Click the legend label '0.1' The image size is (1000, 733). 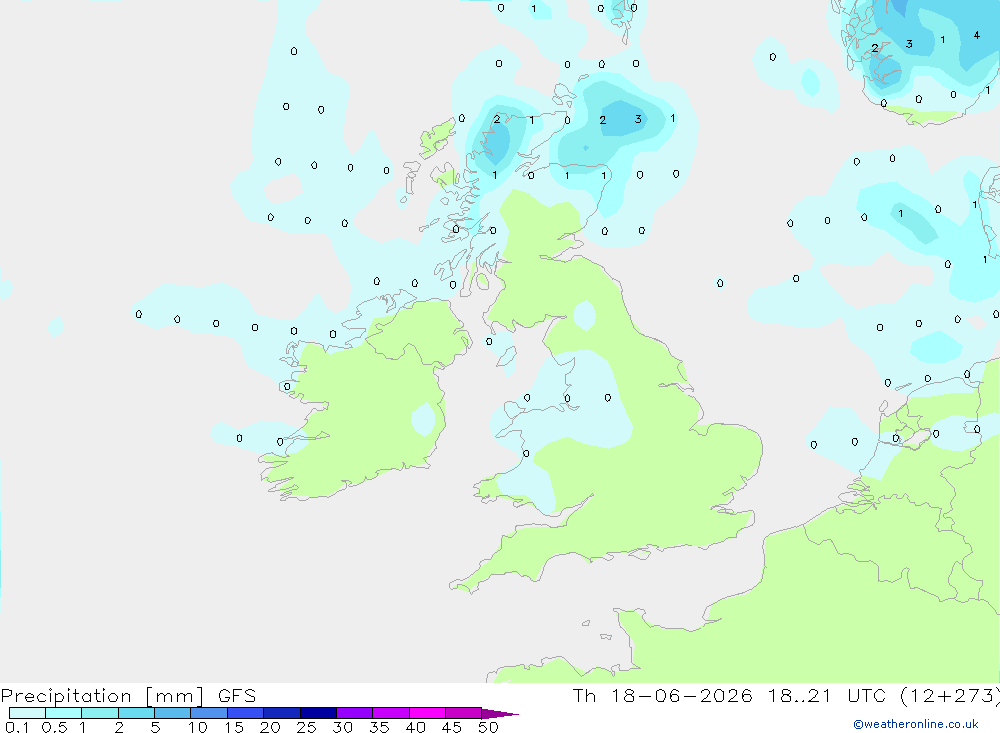tap(17, 727)
